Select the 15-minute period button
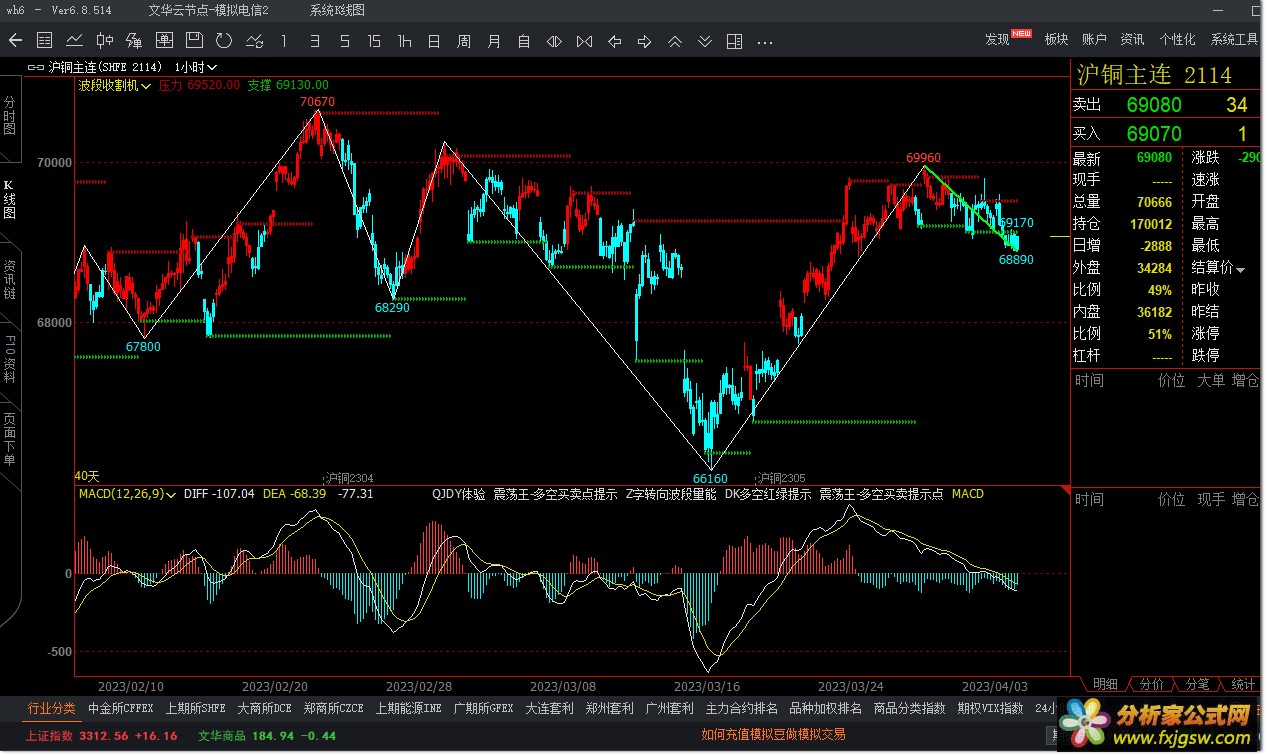 pos(374,41)
